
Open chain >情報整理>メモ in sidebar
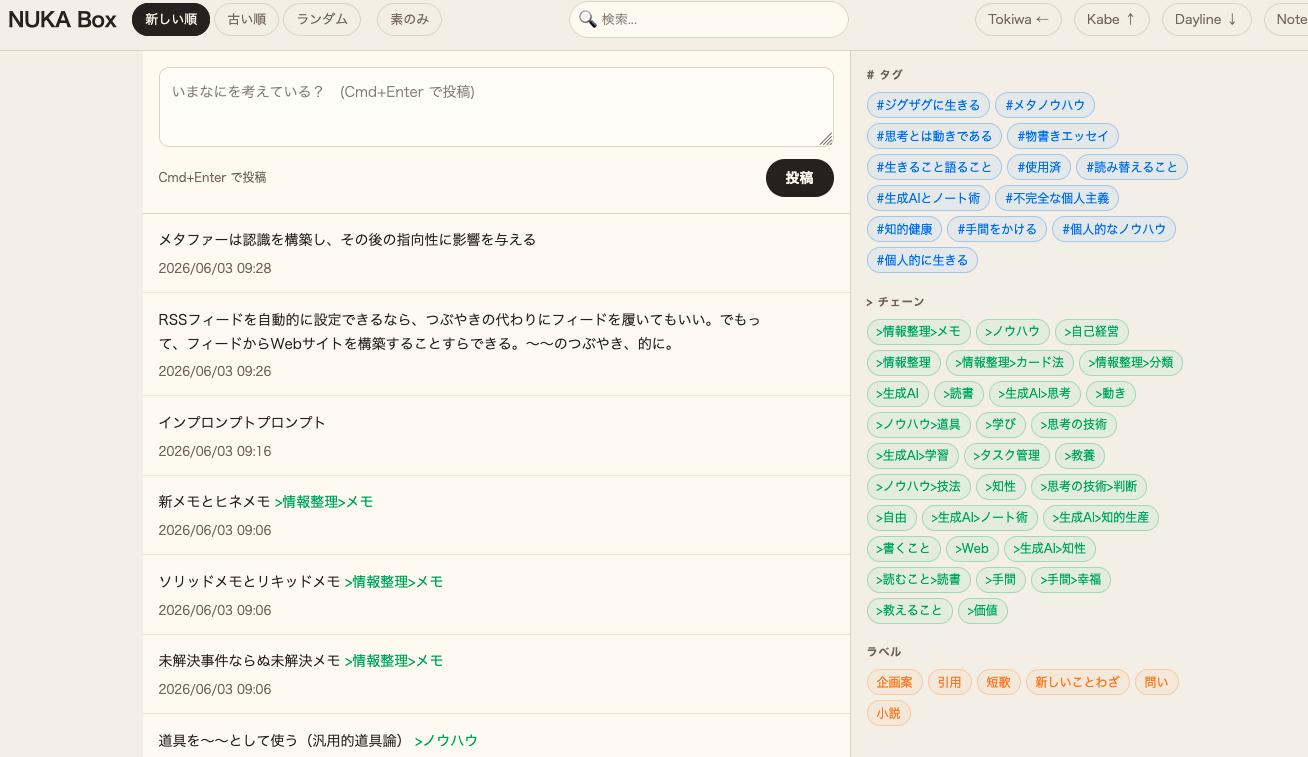pyautogui.click(x=918, y=332)
